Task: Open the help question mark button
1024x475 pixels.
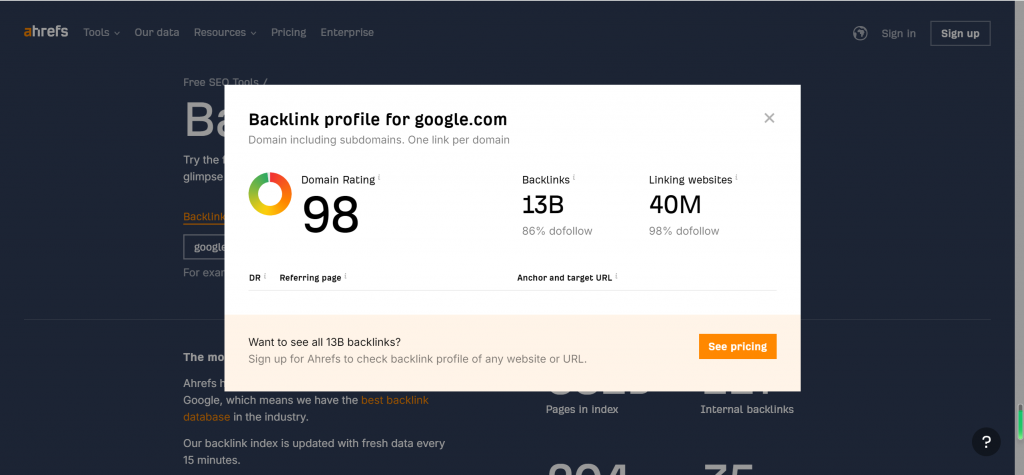Action: pyautogui.click(x=986, y=441)
